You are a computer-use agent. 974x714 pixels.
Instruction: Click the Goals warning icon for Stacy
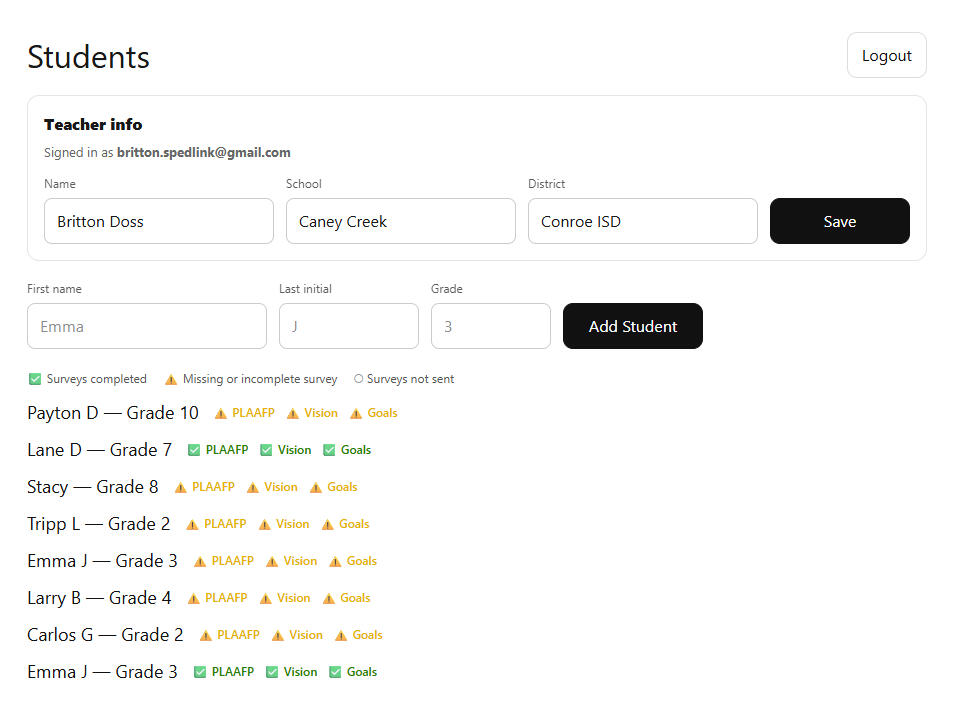tap(316, 487)
